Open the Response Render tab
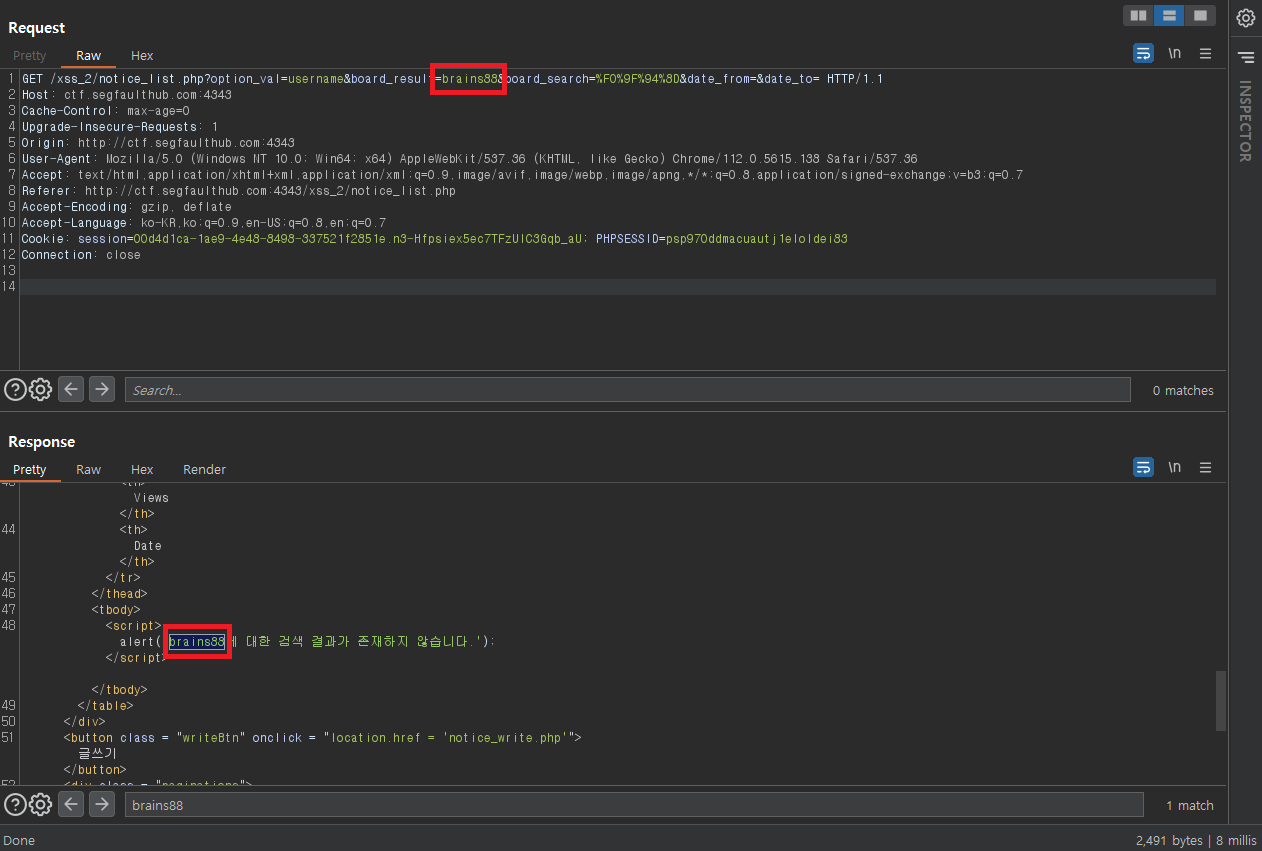The image size is (1262, 851). (204, 470)
